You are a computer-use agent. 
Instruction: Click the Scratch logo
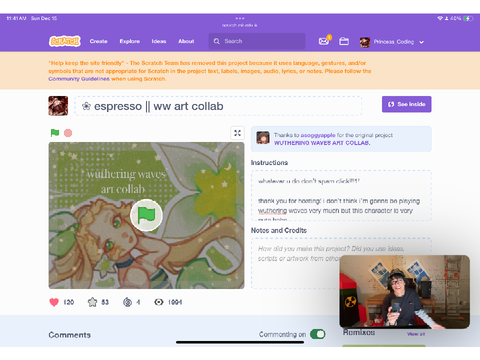65,41
